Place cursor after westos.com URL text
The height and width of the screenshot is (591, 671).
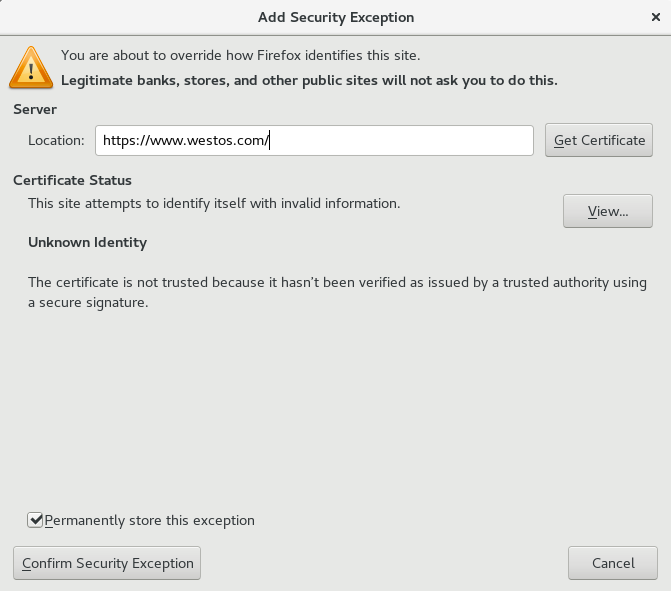[x=271, y=141]
